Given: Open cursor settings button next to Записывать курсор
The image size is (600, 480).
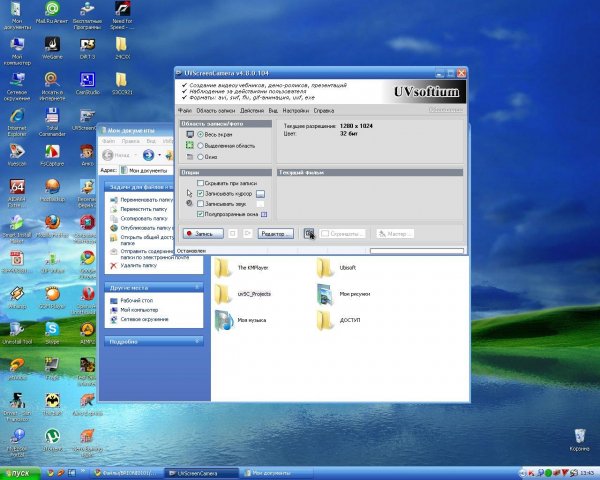Looking at the screenshot, I should (x=260, y=194).
